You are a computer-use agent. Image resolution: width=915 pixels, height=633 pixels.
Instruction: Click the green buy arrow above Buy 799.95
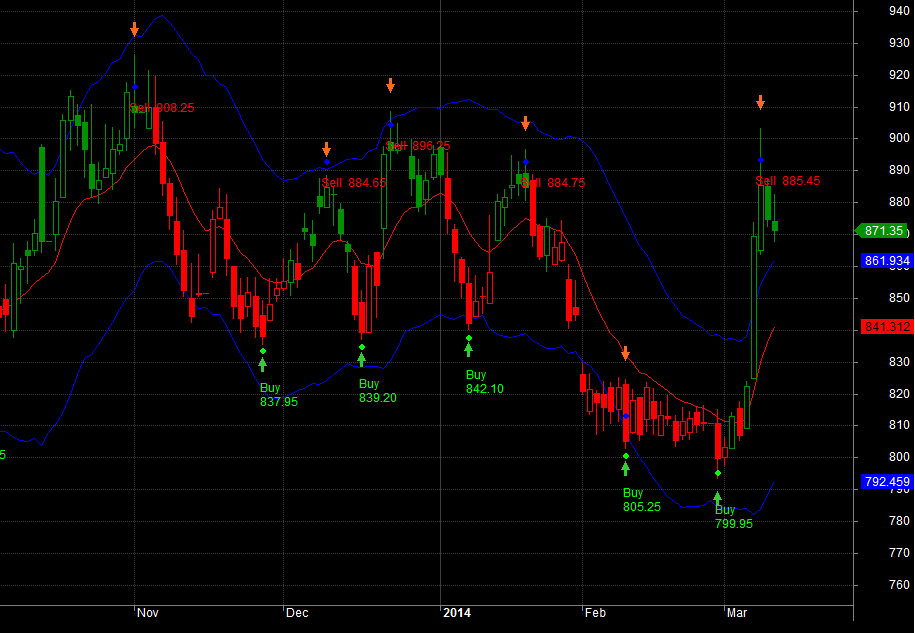click(718, 498)
